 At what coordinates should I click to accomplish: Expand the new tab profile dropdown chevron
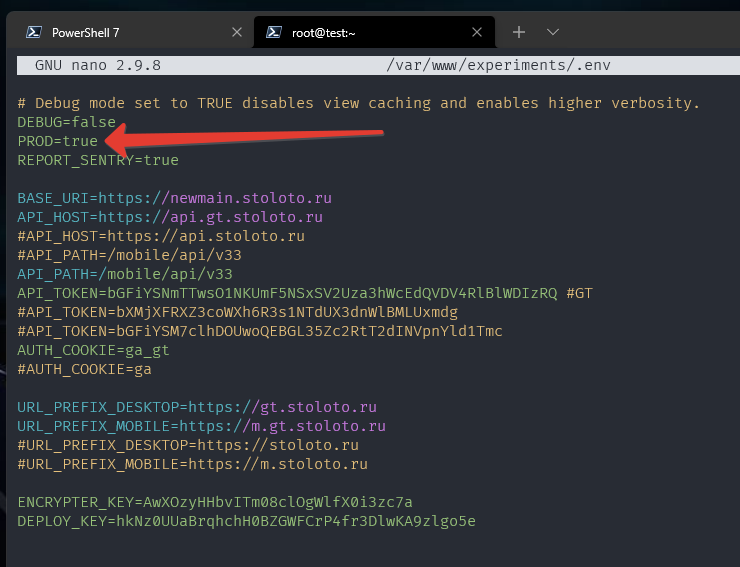pos(552,32)
